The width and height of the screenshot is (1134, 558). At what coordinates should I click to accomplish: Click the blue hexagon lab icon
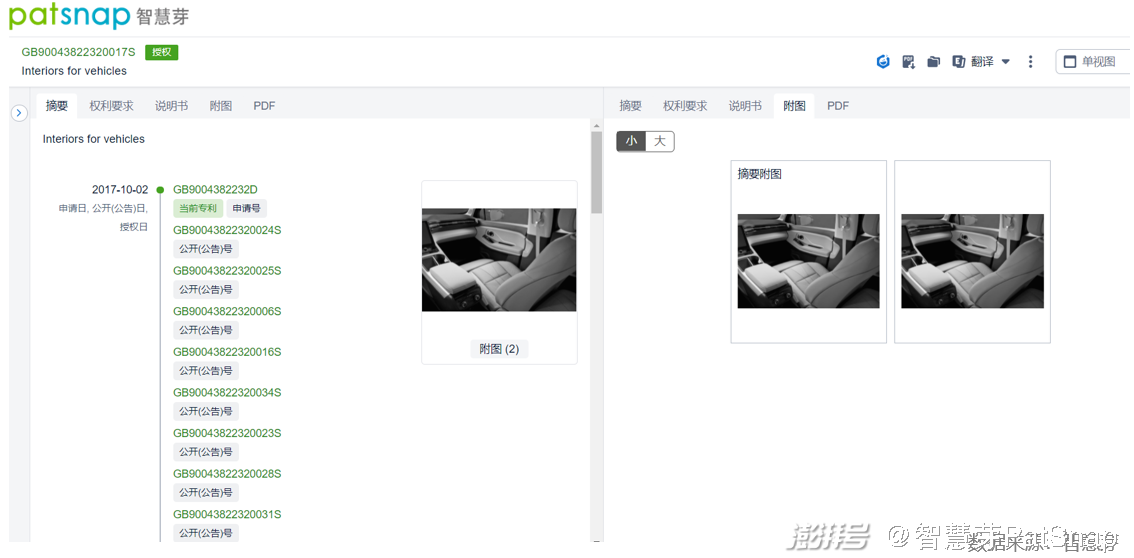882,61
